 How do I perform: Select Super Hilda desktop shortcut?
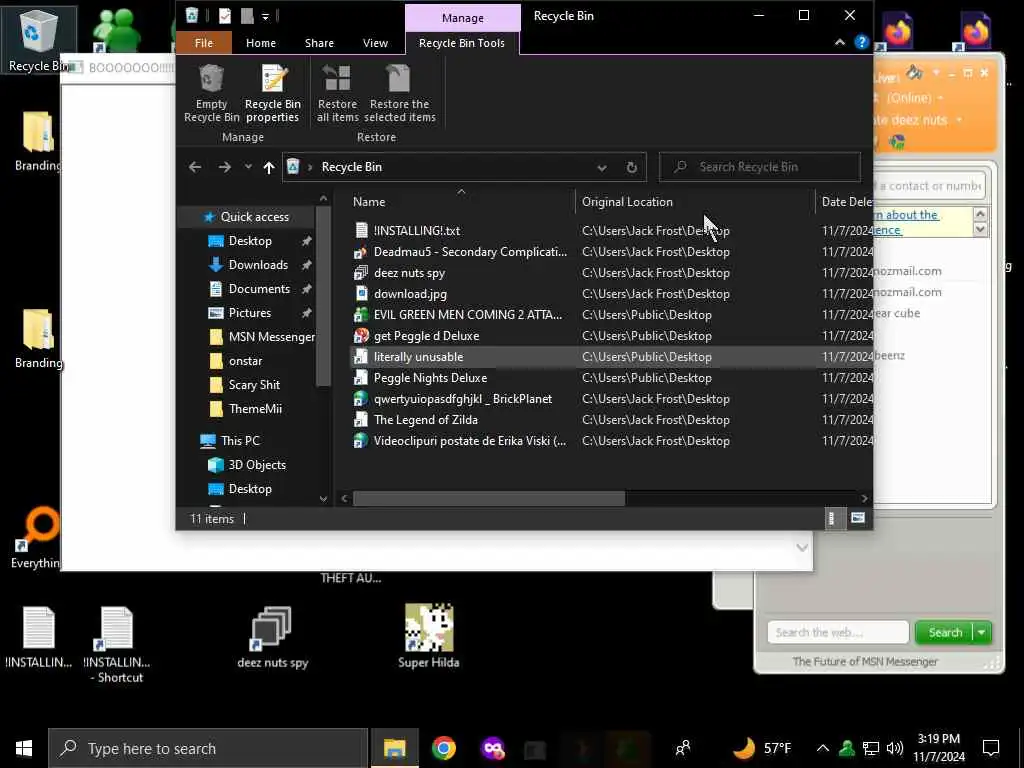[x=428, y=636]
